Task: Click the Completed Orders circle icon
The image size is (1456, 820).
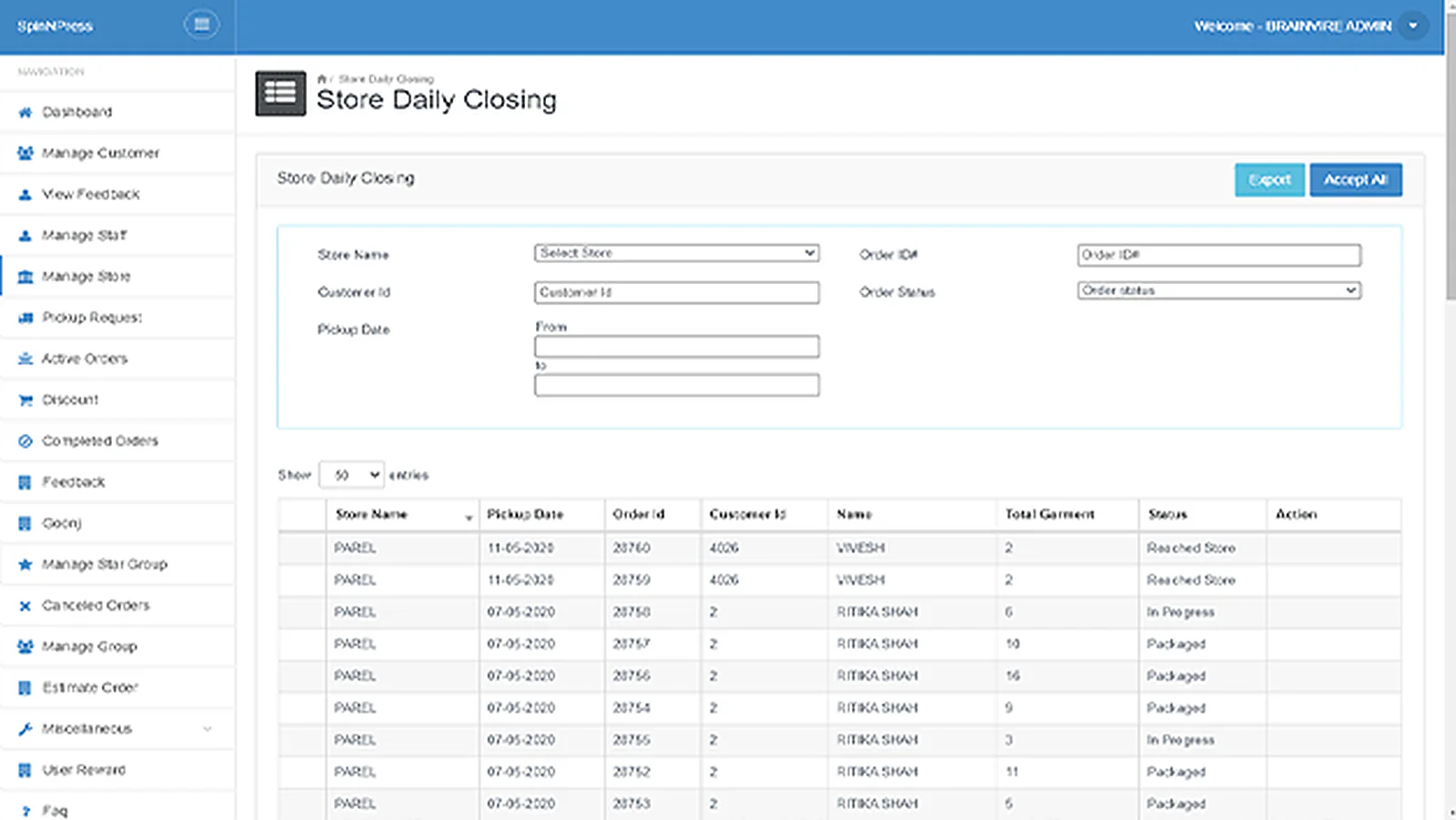Action: coord(25,440)
